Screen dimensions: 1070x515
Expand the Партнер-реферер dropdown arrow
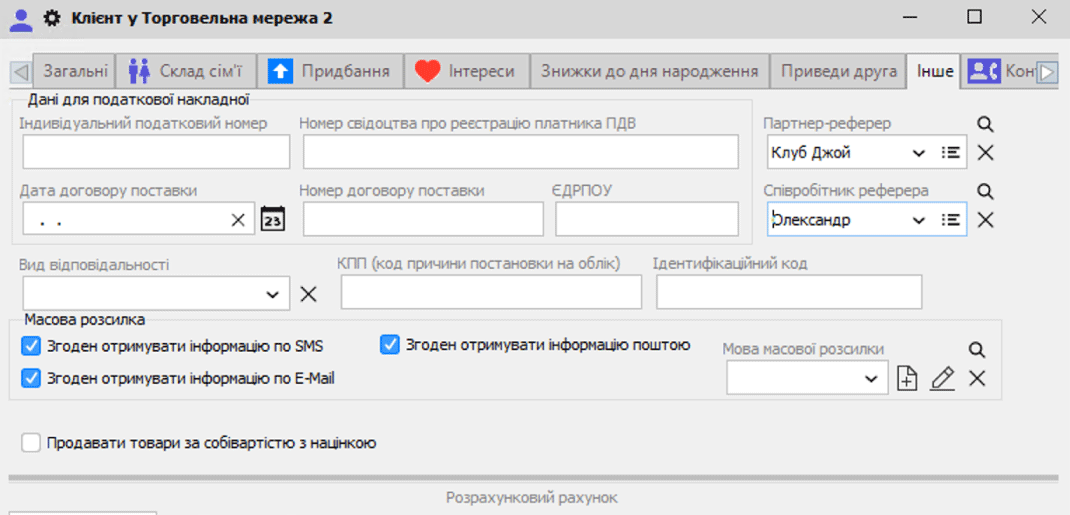[x=919, y=153]
